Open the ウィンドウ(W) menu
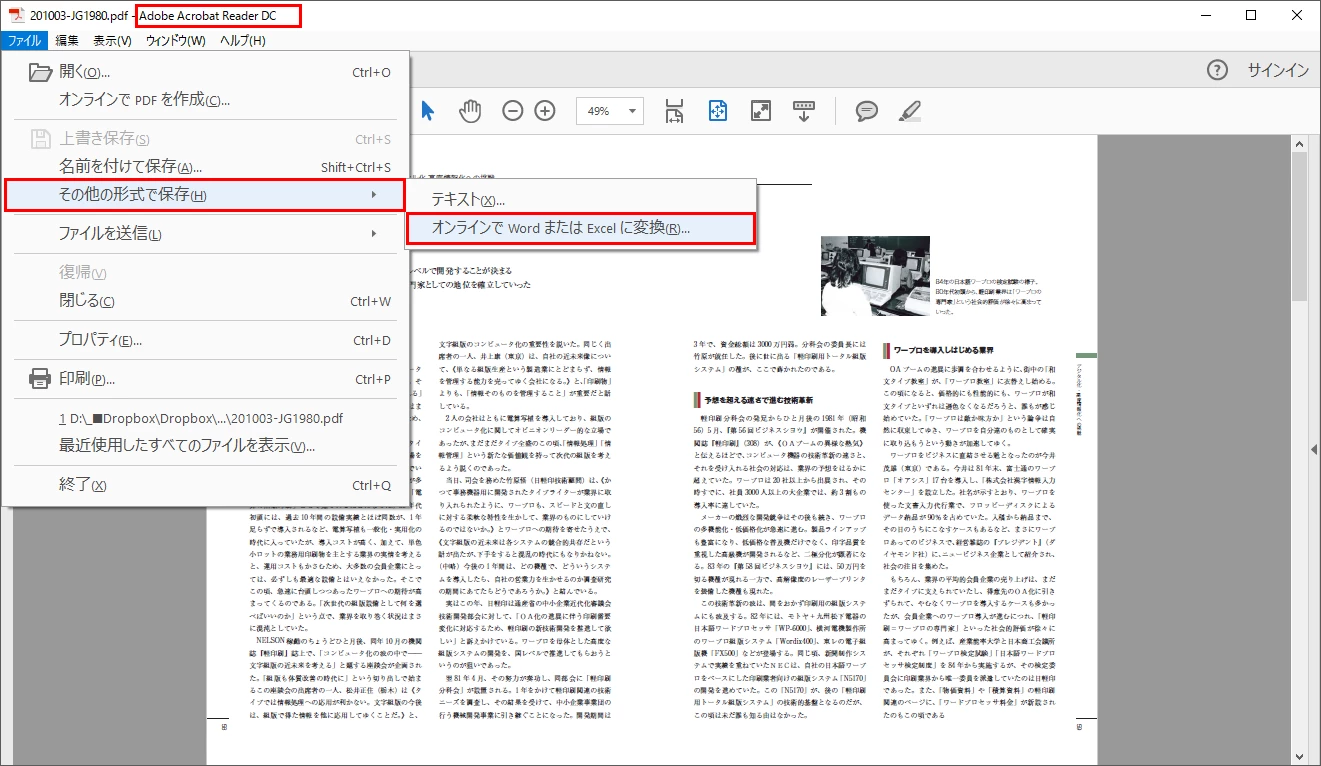The height and width of the screenshot is (766, 1321). point(175,41)
